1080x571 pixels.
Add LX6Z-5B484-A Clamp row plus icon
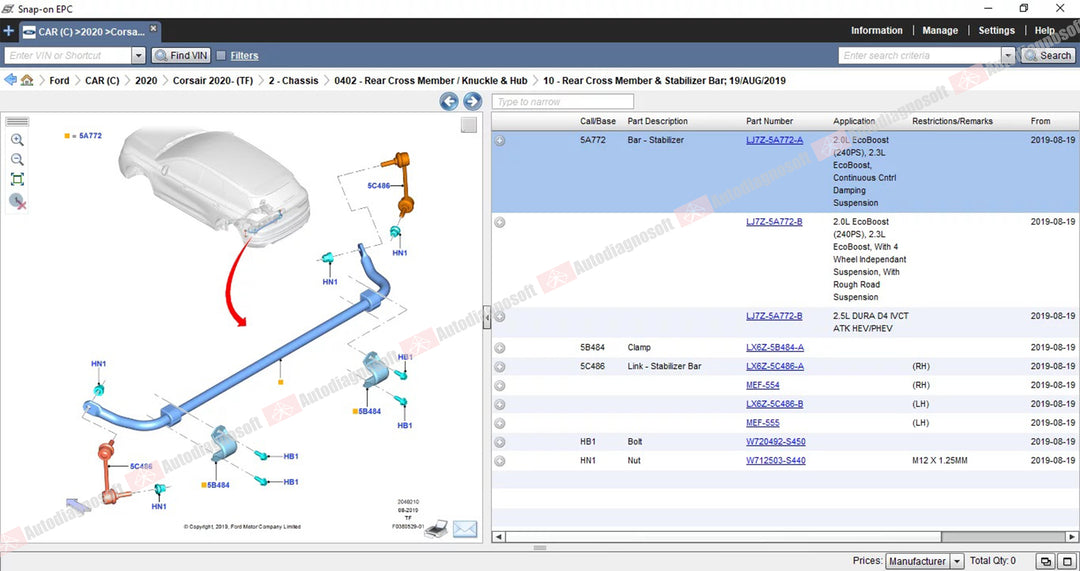pyautogui.click(x=500, y=349)
